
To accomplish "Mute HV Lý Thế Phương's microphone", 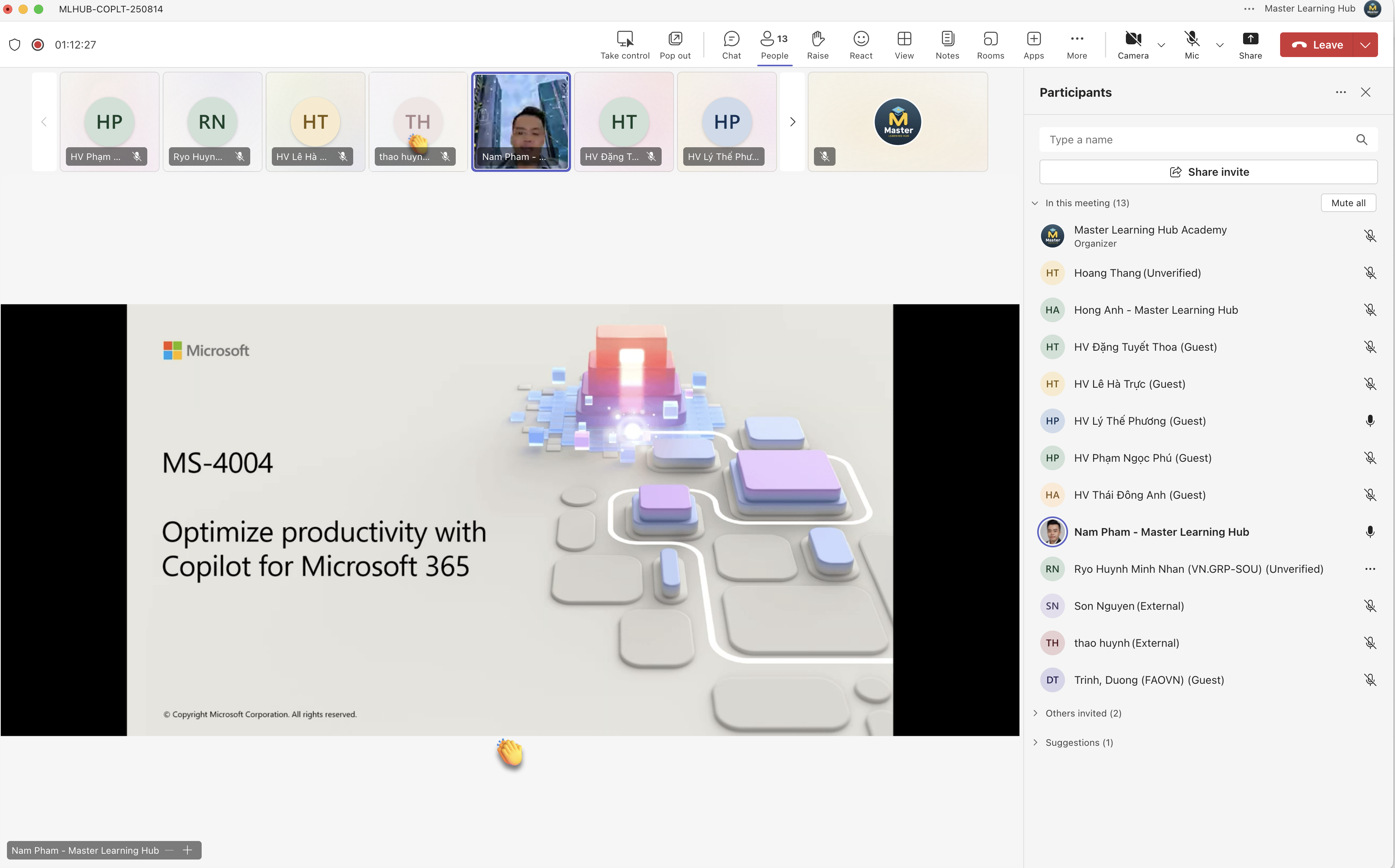I will click(1370, 421).
